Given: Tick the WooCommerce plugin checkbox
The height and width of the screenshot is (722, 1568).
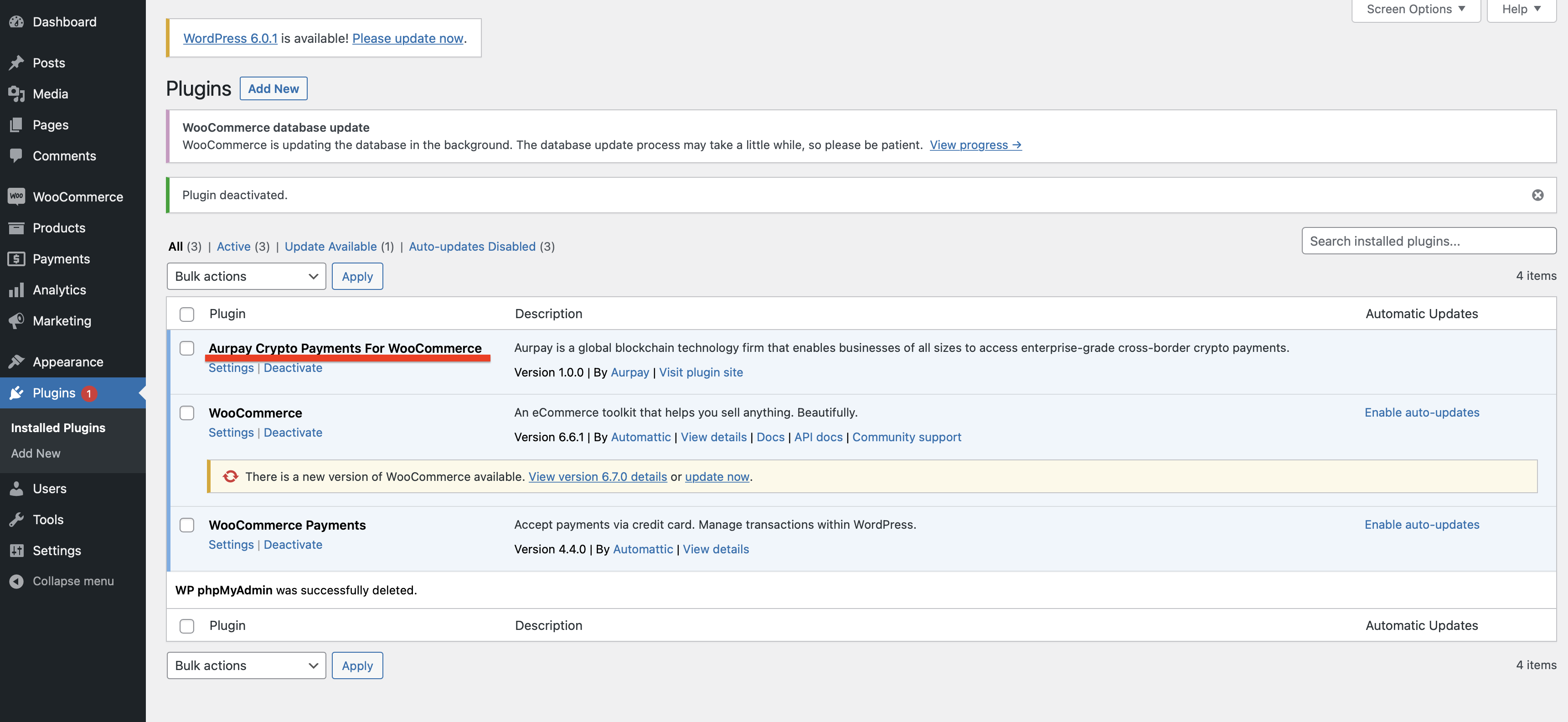Looking at the screenshot, I should (187, 413).
